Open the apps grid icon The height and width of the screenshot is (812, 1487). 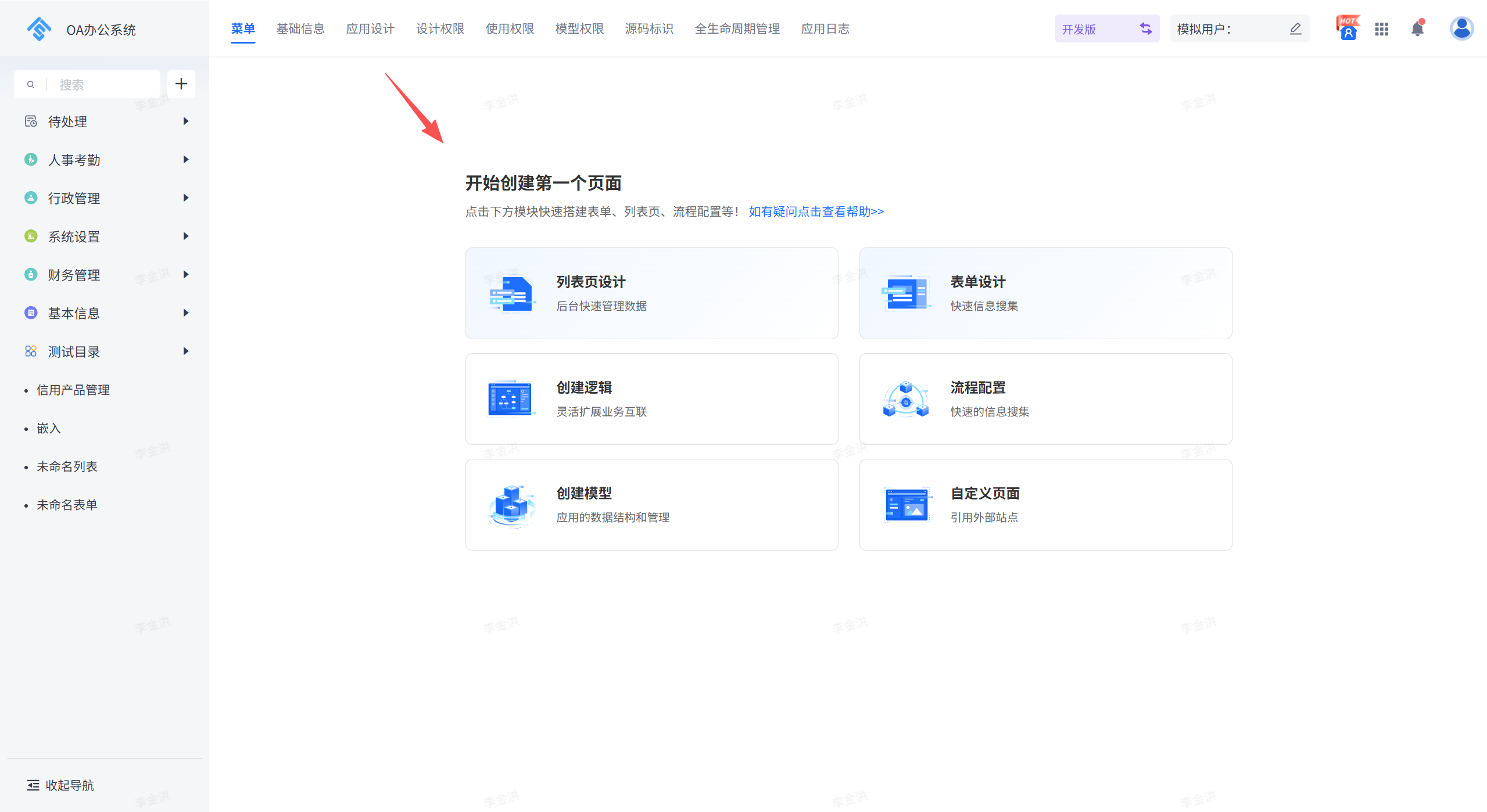tap(1382, 29)
